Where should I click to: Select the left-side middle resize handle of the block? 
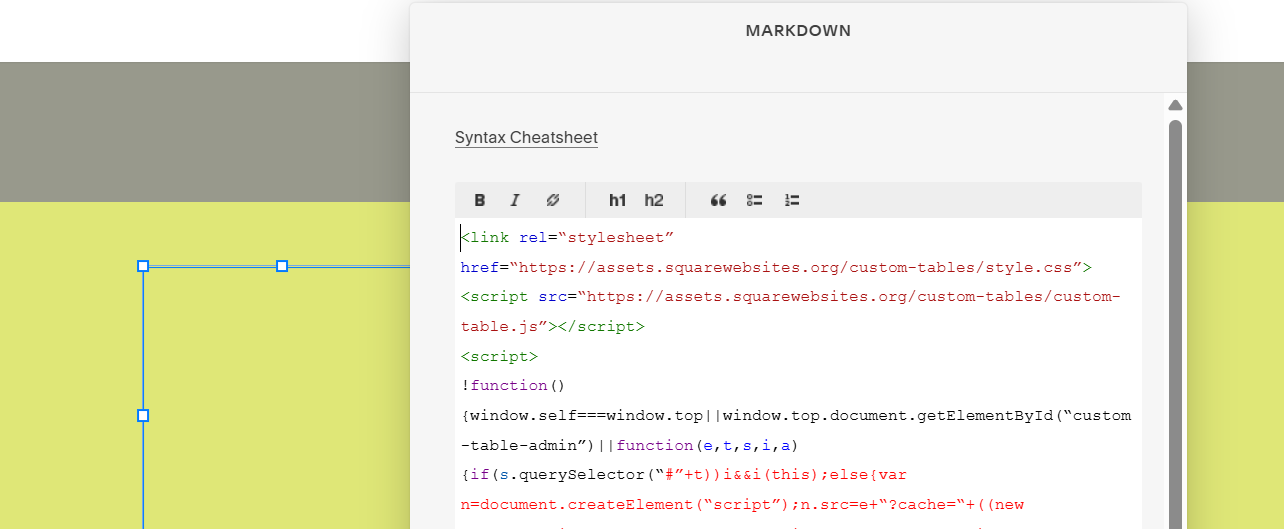pyautogui.click(x=143, y=415)
